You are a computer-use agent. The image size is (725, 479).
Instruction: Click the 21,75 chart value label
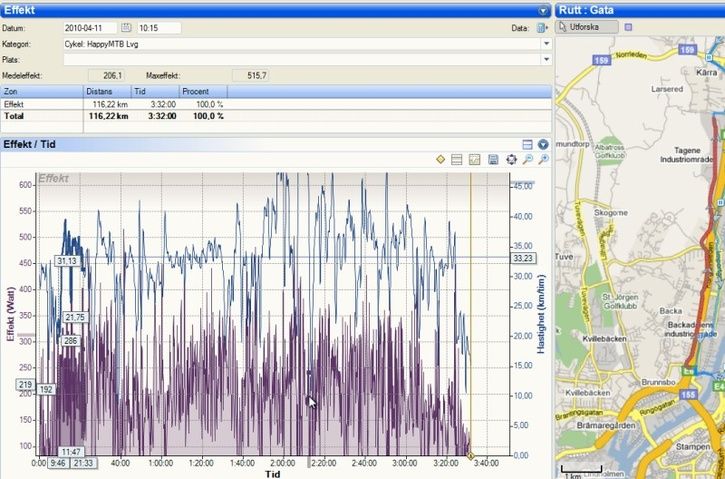point(75,318)
